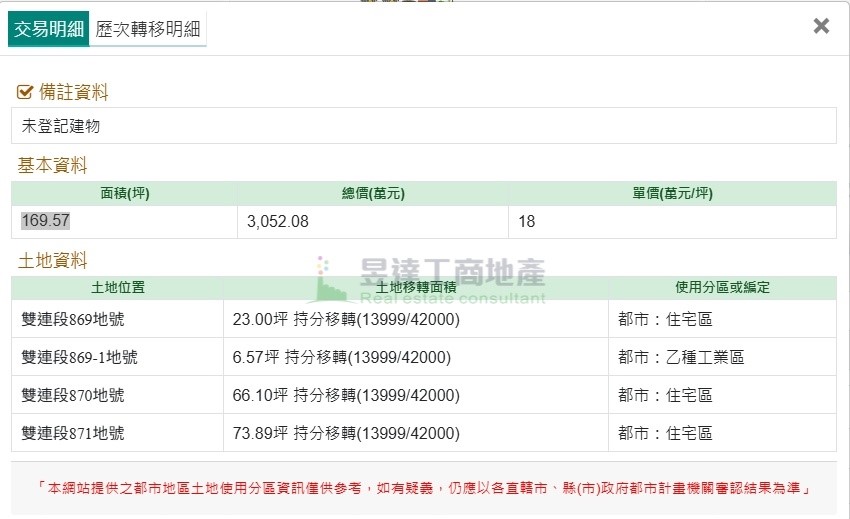Image resolution: width=850 pixels, height=519 pixels.
Task: Switch to the 交易明細 tab
Action: pyautogui.click(x=49, y=29)
